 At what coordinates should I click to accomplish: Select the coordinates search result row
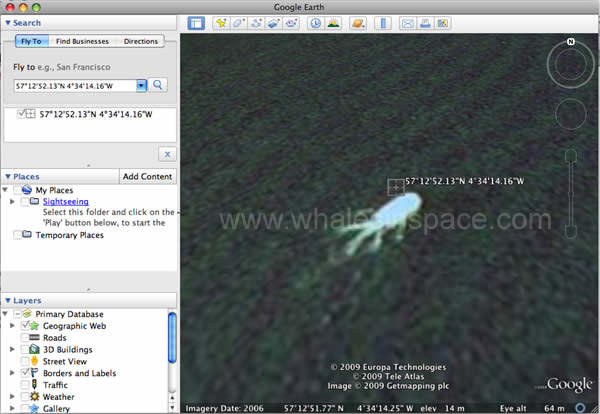(x=90, y=114)
